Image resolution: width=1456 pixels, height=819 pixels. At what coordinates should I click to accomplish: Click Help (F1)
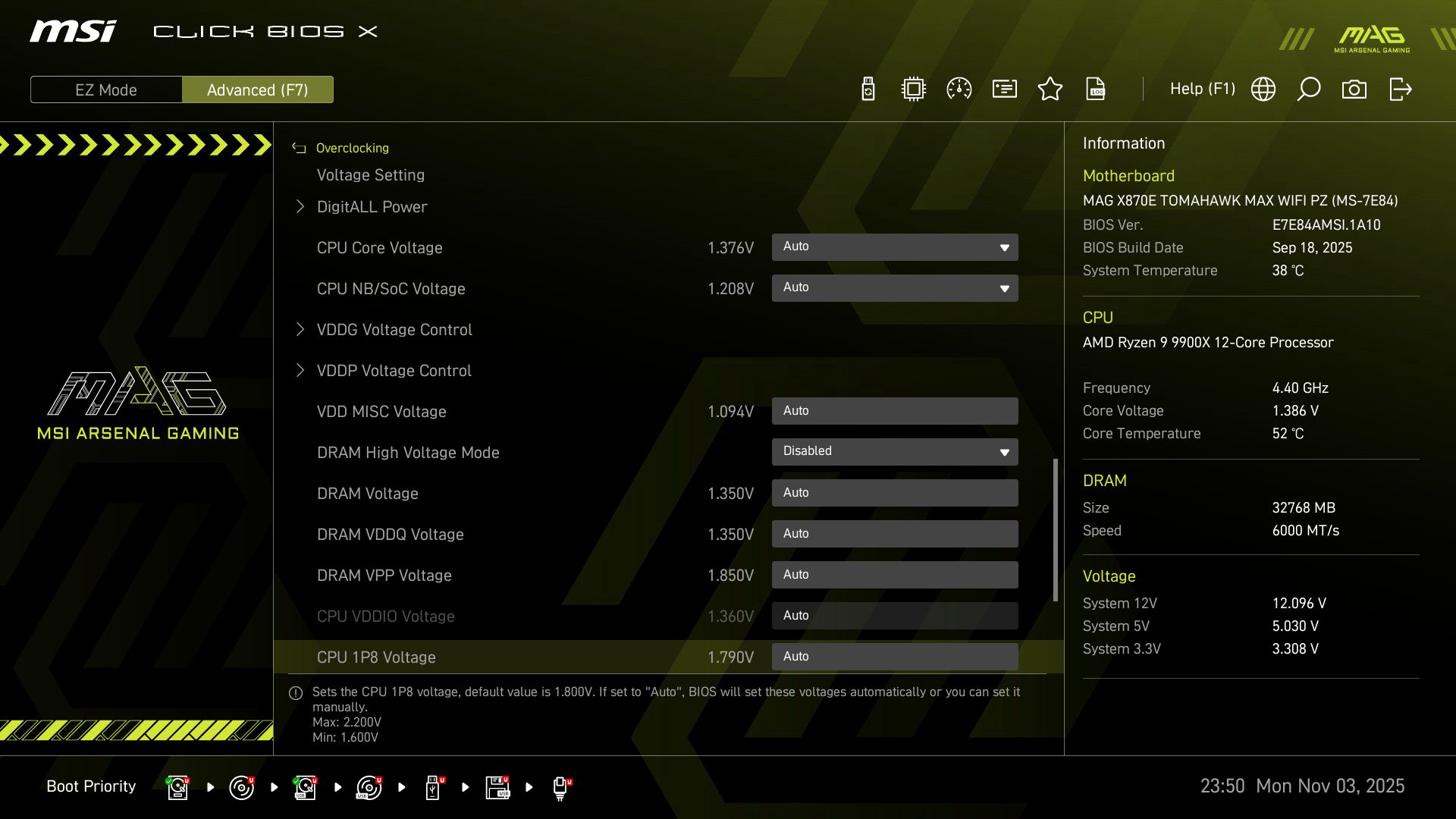click(1202, 89)
